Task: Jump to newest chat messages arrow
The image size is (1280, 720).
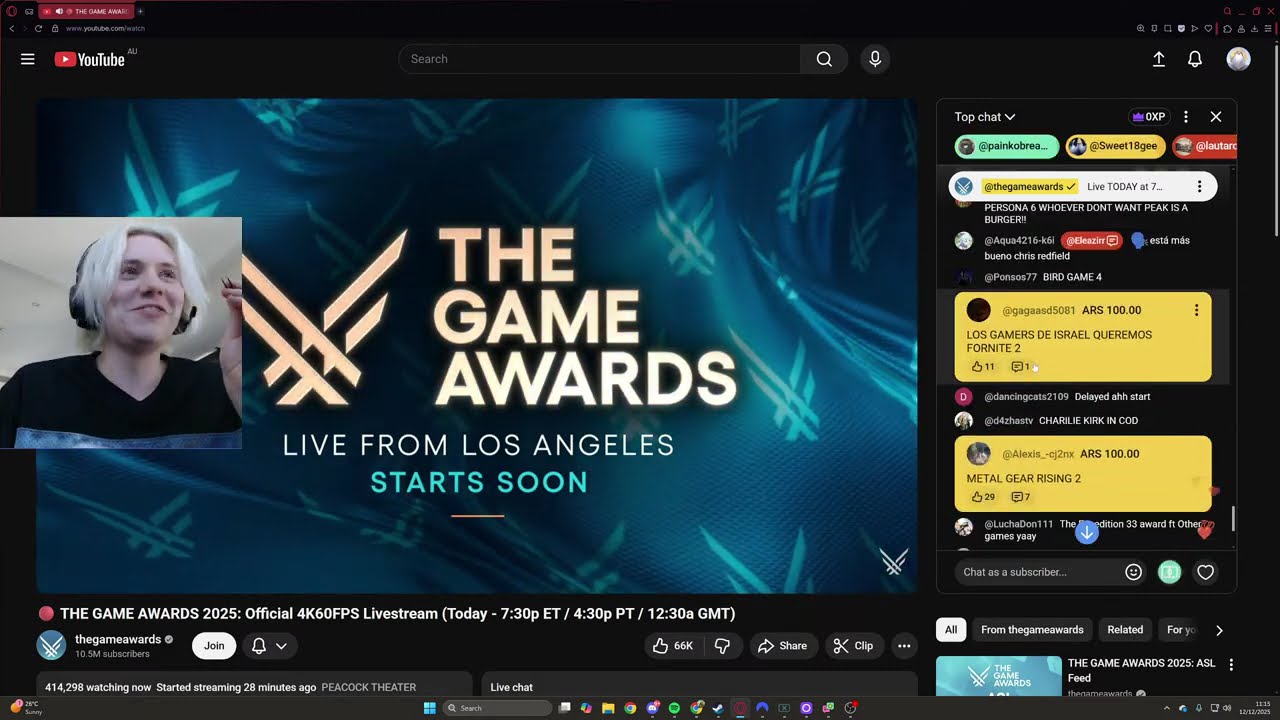Action: [1087, 533]
